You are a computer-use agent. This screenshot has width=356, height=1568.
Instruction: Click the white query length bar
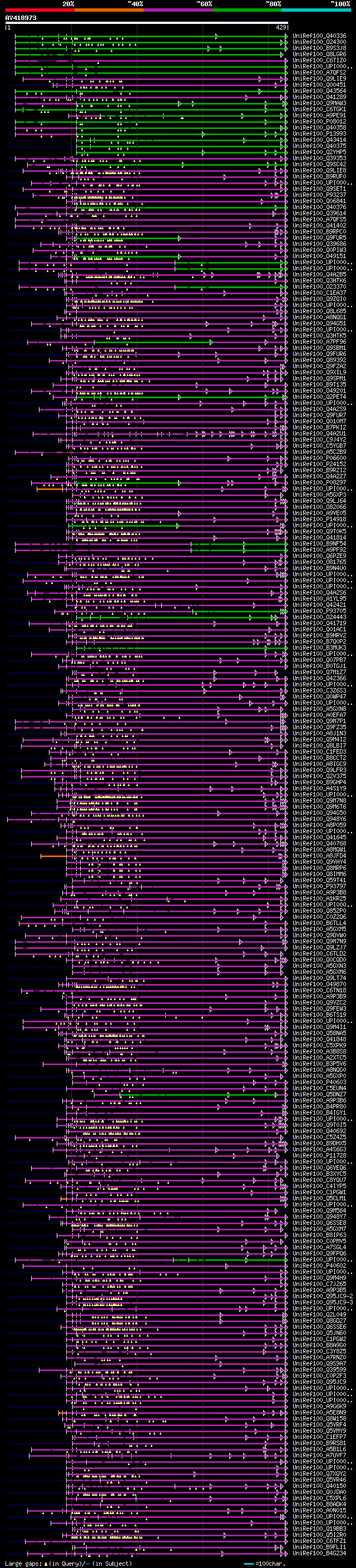147,23
